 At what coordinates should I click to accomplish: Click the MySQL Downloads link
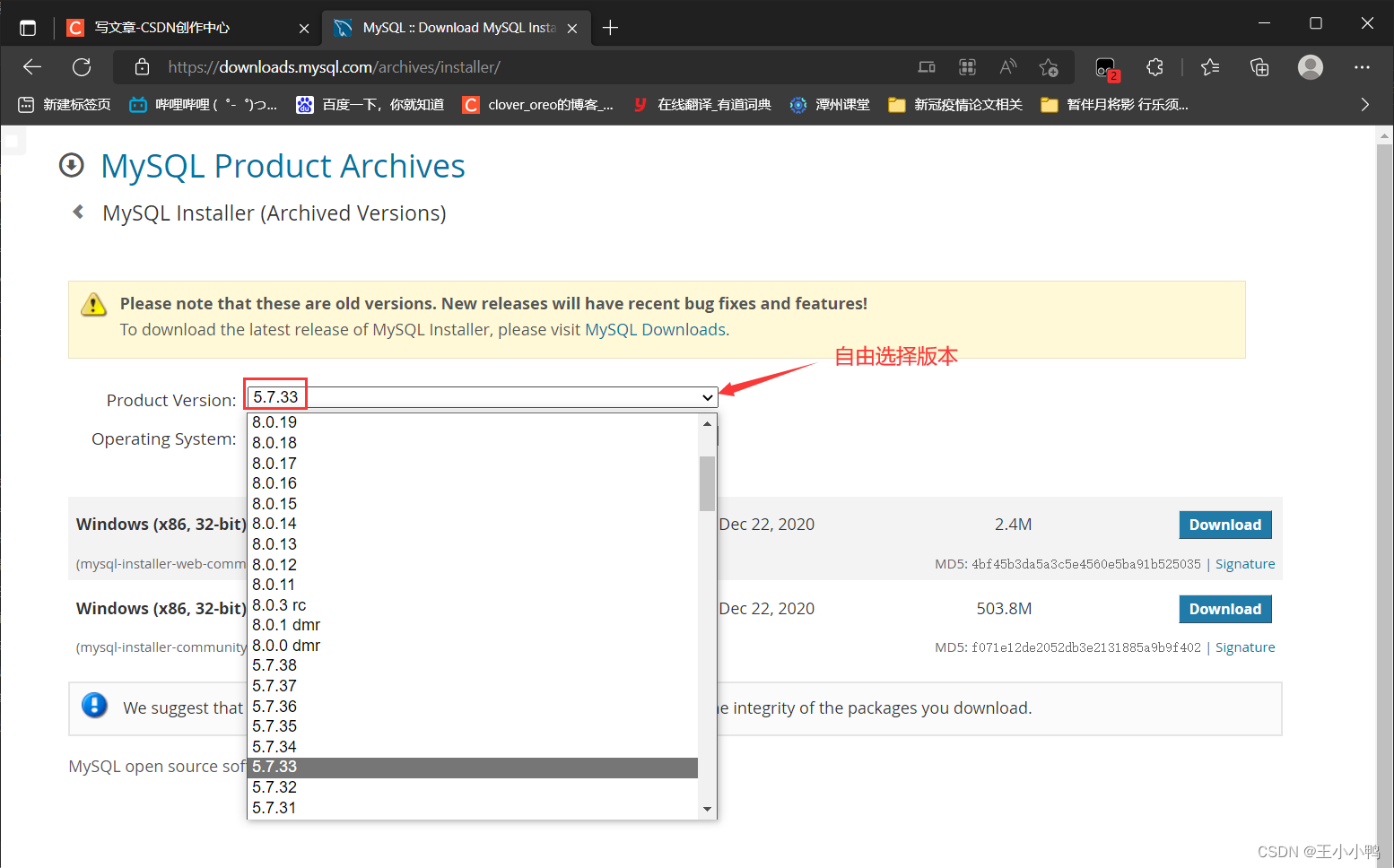click(655, 330)
